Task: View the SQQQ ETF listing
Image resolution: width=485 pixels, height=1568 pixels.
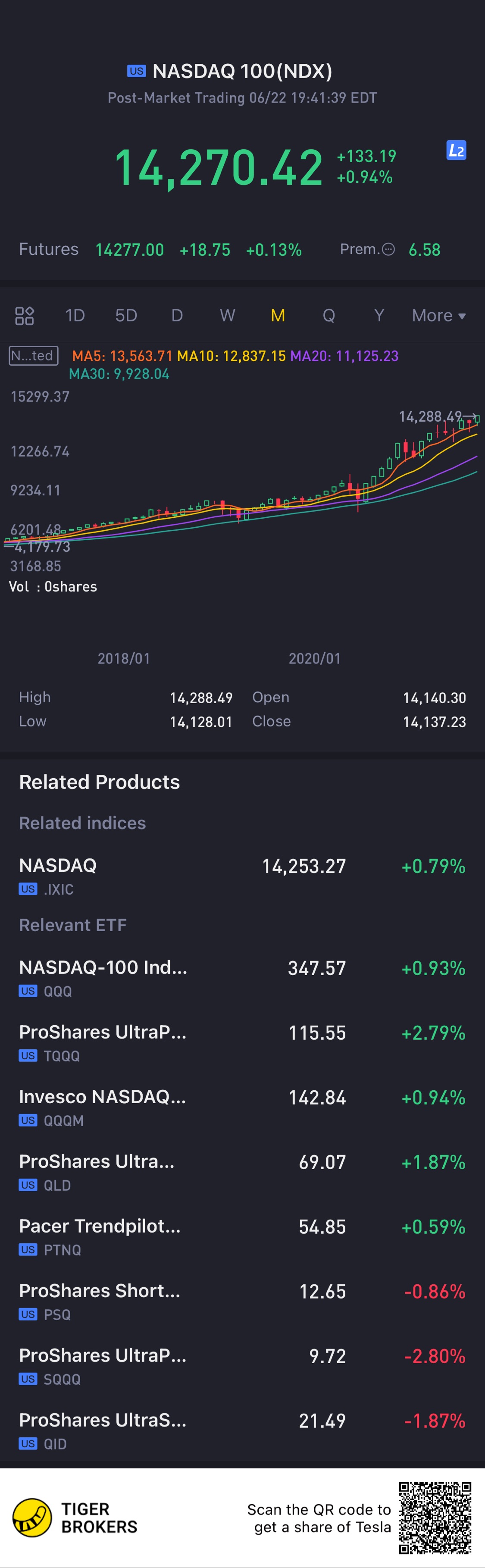Action: (242, 1366)
